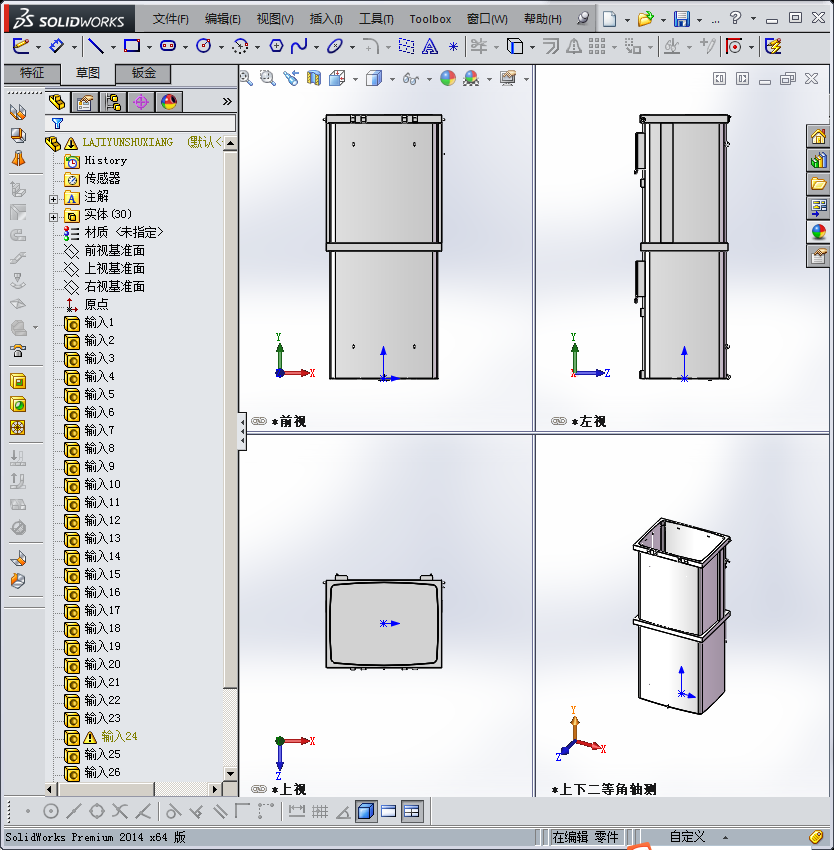Open the Rectangle tool dropdown arrow
The width and height of the screenshot is (834, 850).
point(149,48)
